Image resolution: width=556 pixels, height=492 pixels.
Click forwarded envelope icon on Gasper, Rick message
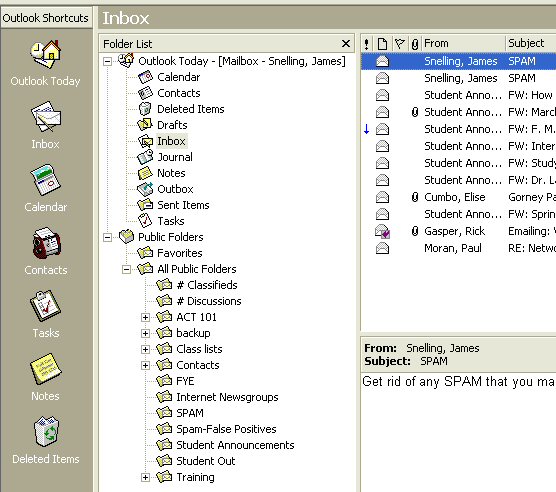[382, 231]
